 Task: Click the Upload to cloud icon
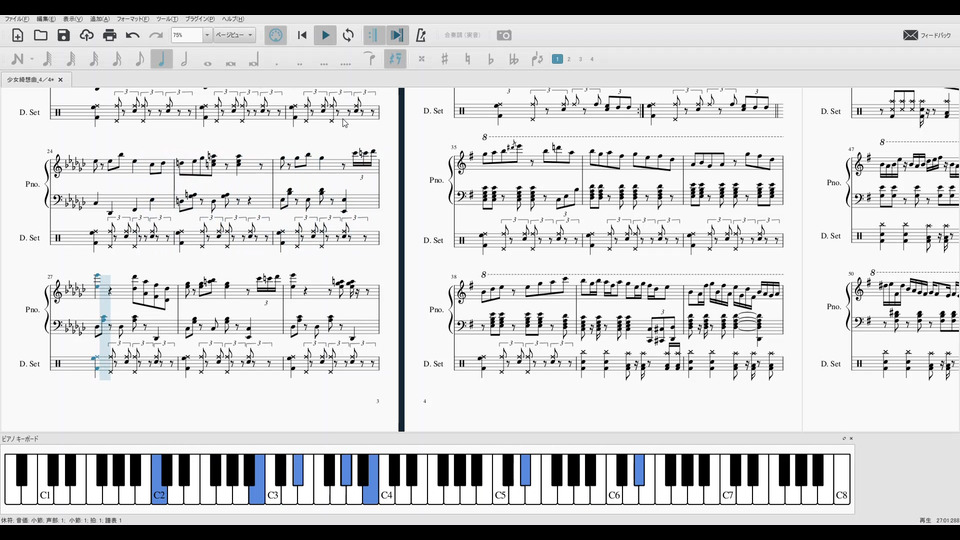coord(86,35)
